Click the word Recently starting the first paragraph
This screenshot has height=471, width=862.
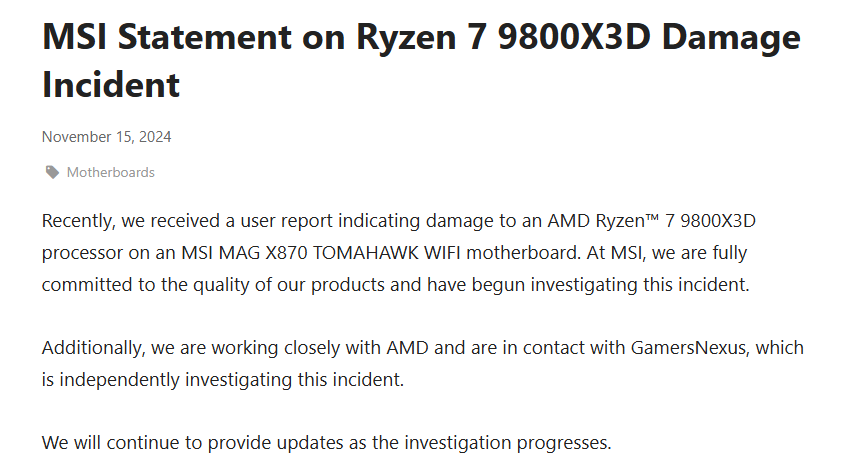pos(79,221)
